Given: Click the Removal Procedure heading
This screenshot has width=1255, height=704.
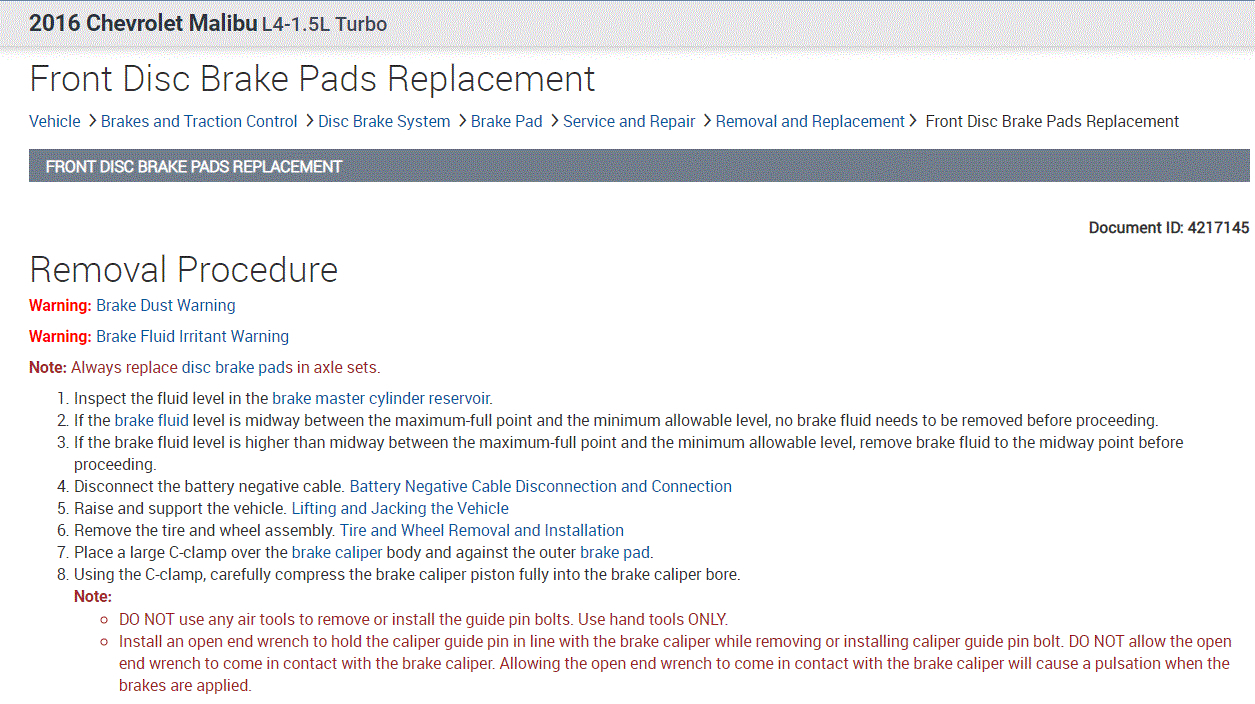Looking at the screenshot, I should tap(184, 270).
